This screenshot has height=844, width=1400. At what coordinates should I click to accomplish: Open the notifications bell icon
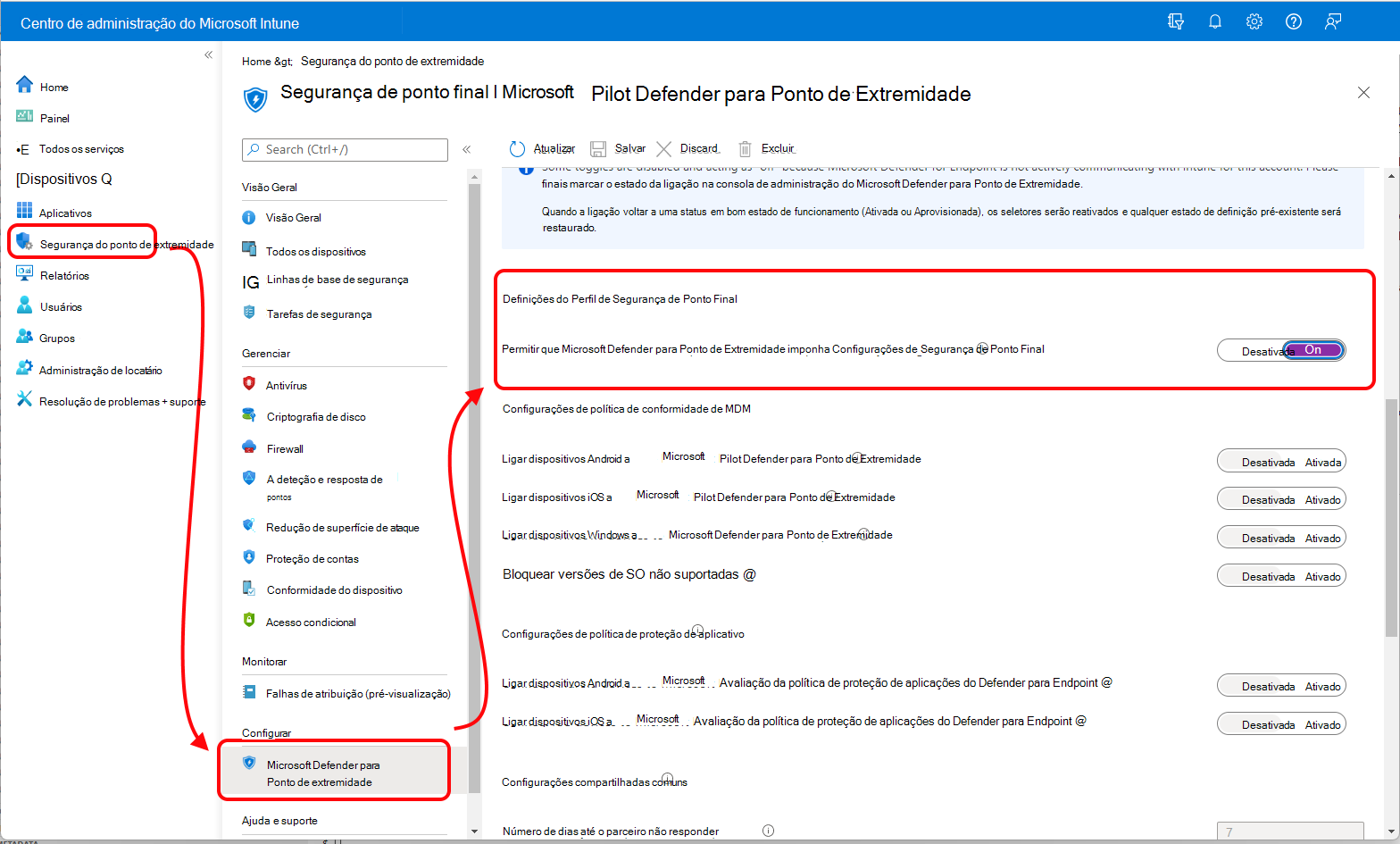1214,21
